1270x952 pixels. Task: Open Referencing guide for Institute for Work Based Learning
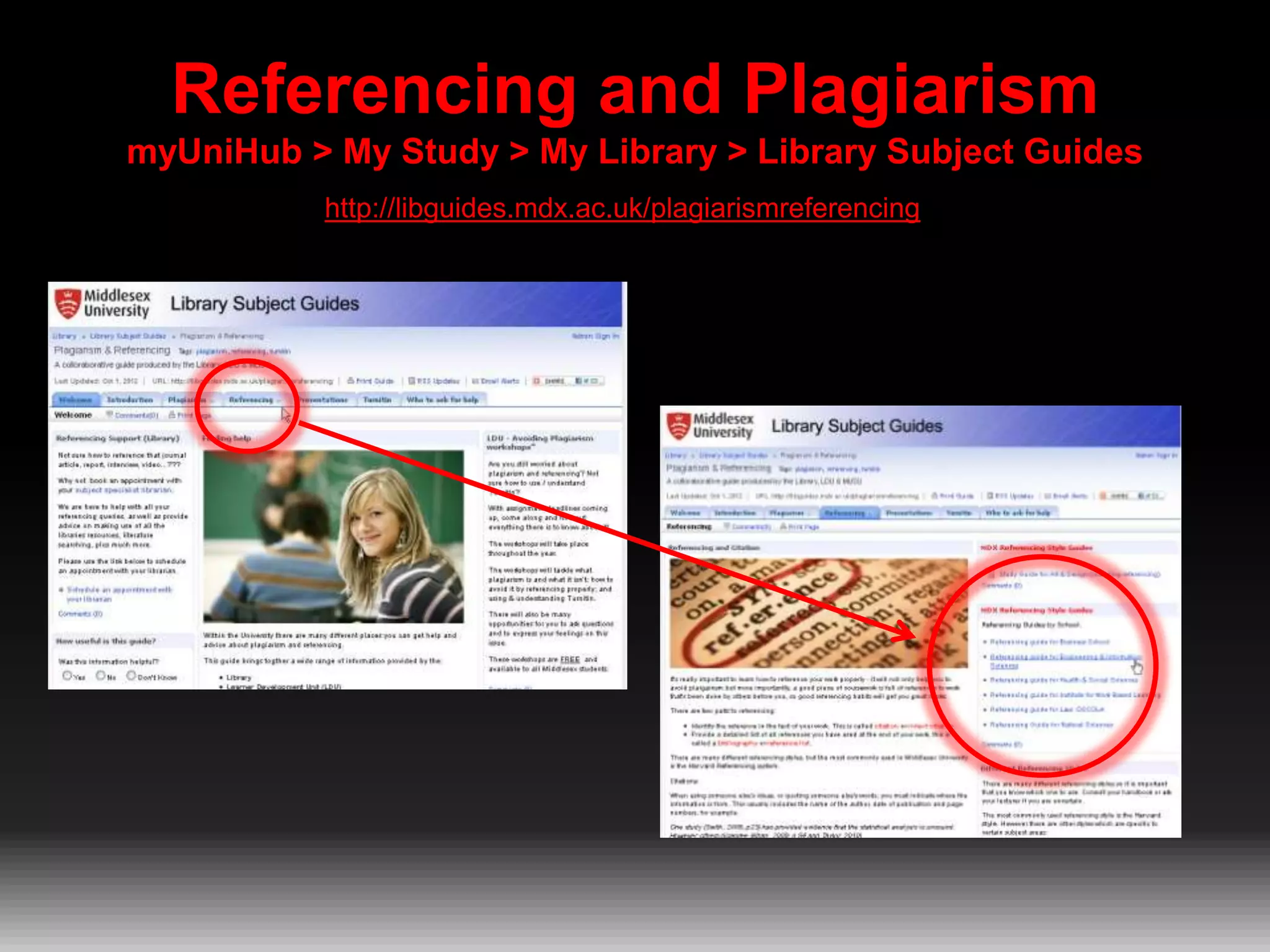click(x=1074, y=695)
